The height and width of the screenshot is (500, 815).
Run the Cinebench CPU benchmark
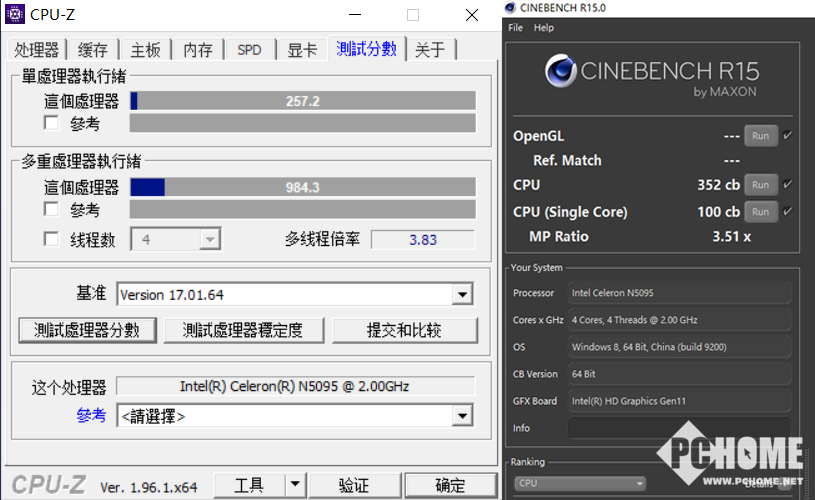pyautogui.click(x=760, y=185)
